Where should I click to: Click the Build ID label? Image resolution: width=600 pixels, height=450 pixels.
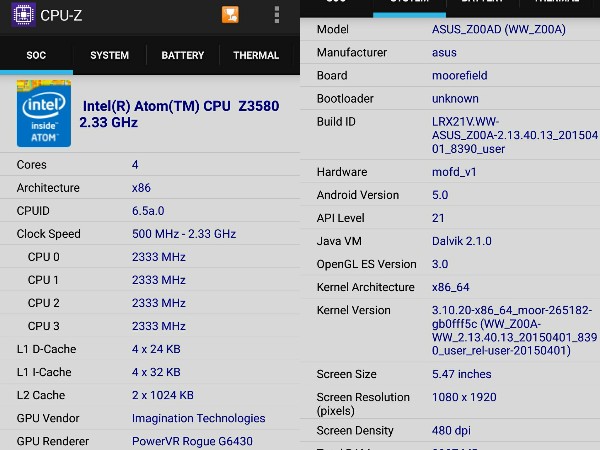tap(336, 122)
